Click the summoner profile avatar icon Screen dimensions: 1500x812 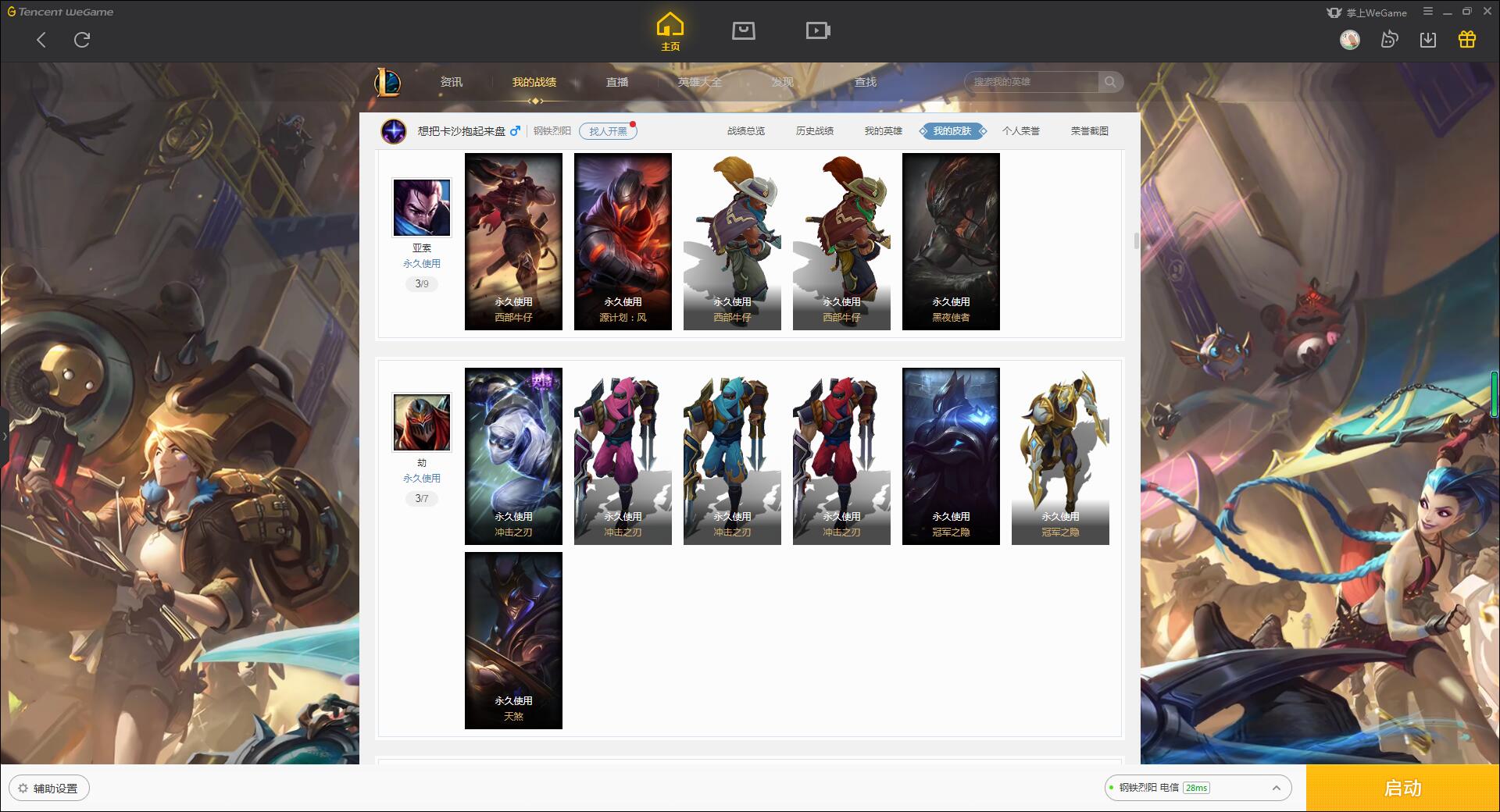pos(394,131)
